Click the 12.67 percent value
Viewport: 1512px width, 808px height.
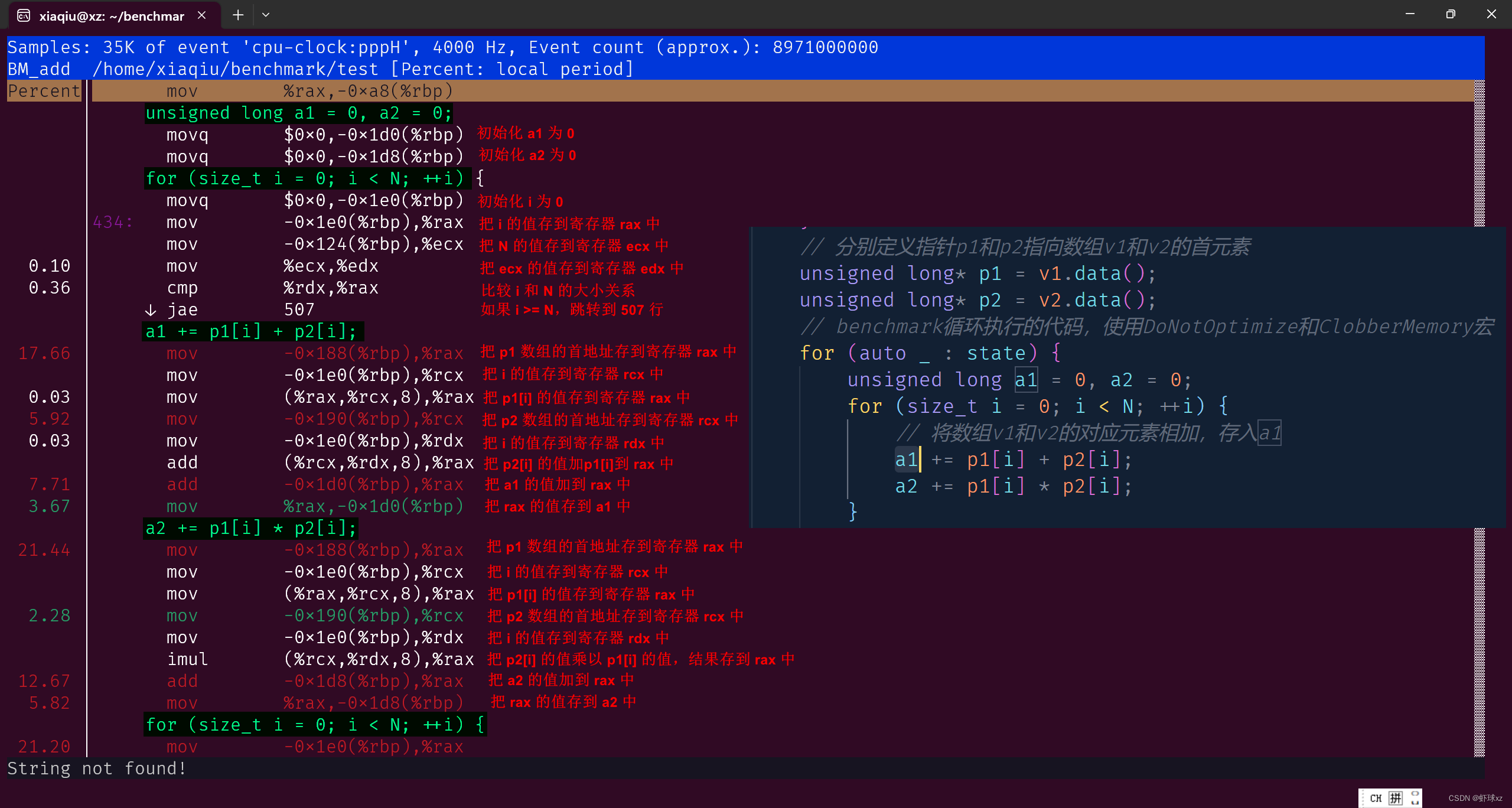[x=44, y=681]
